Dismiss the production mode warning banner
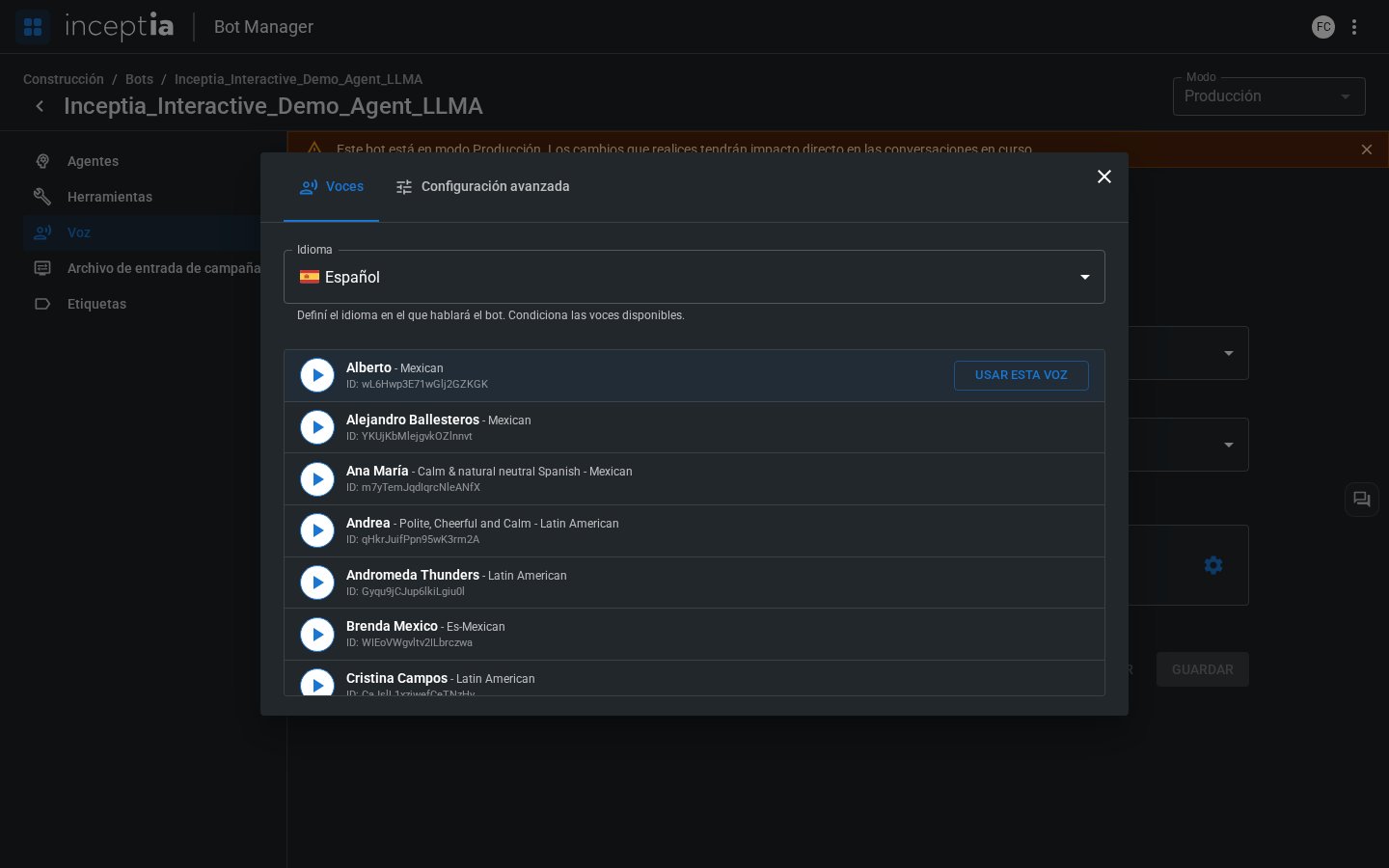Viewport: 1389px width, 868px height. [1367, 149]
